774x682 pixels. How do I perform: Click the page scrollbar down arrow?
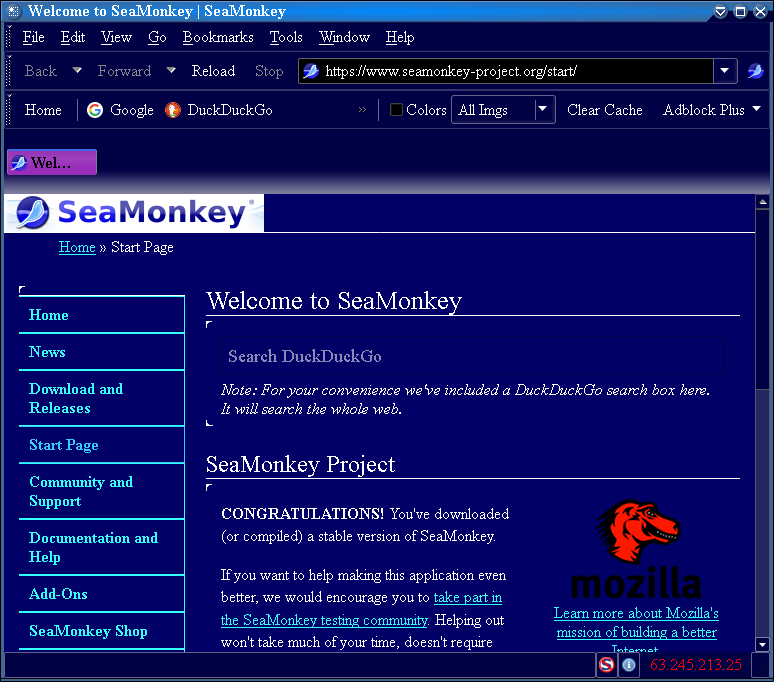763,644
